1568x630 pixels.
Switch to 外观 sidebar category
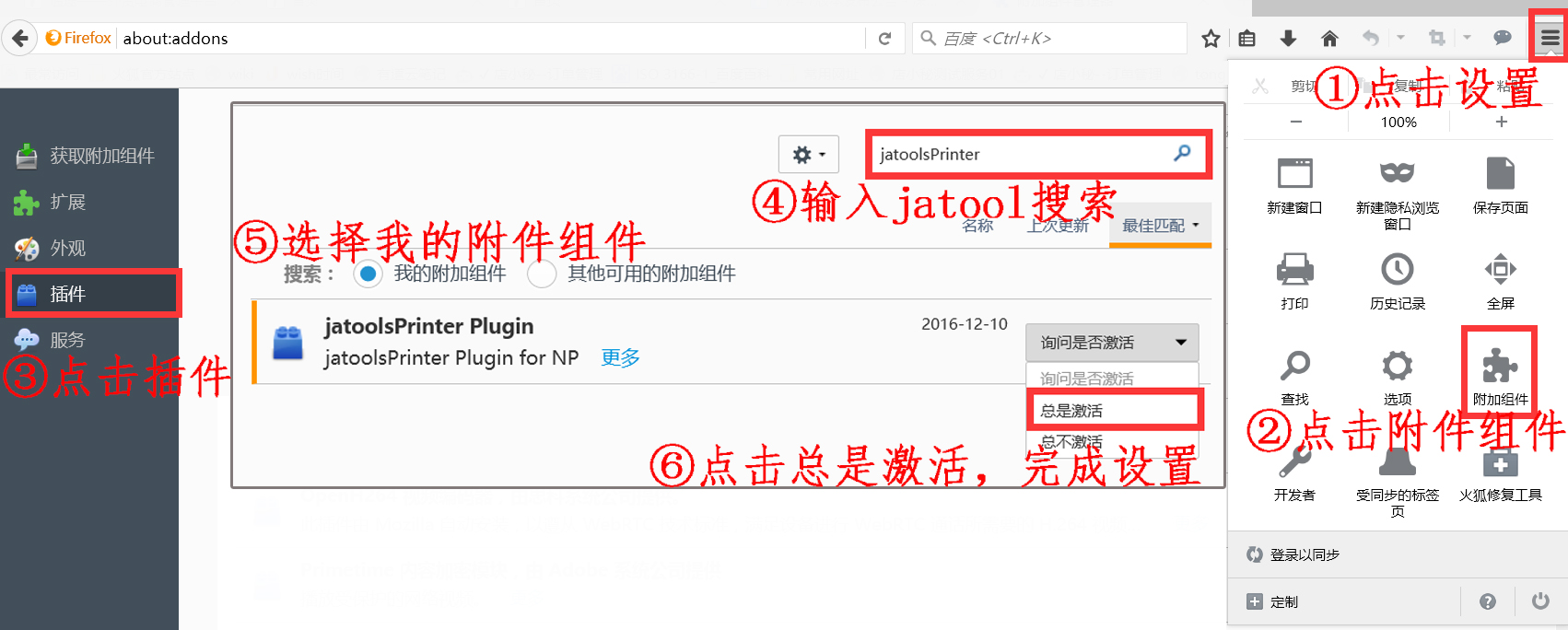click(x=89, y=249)
